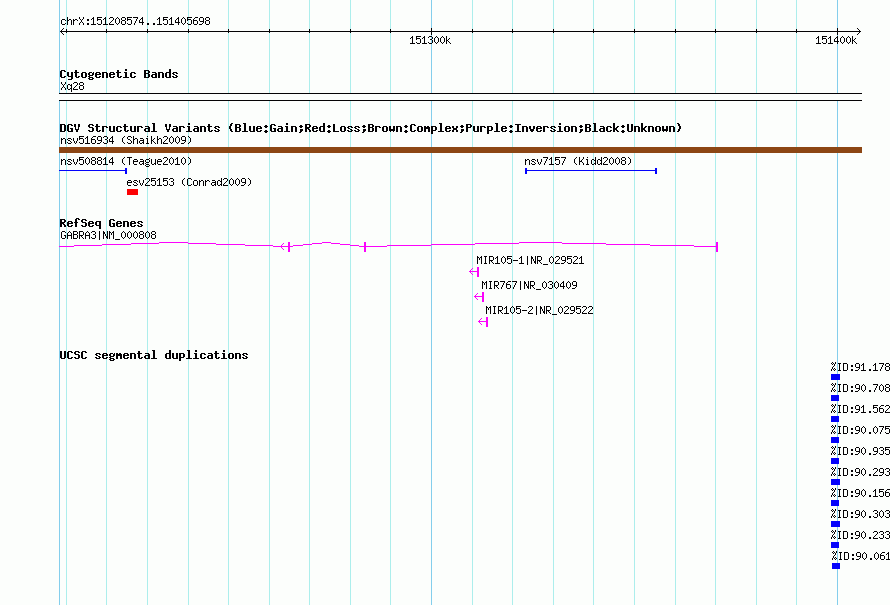Click the MIR767|NR_030409 gene label
Screen dimensions: 890x605
pos(529,285)
